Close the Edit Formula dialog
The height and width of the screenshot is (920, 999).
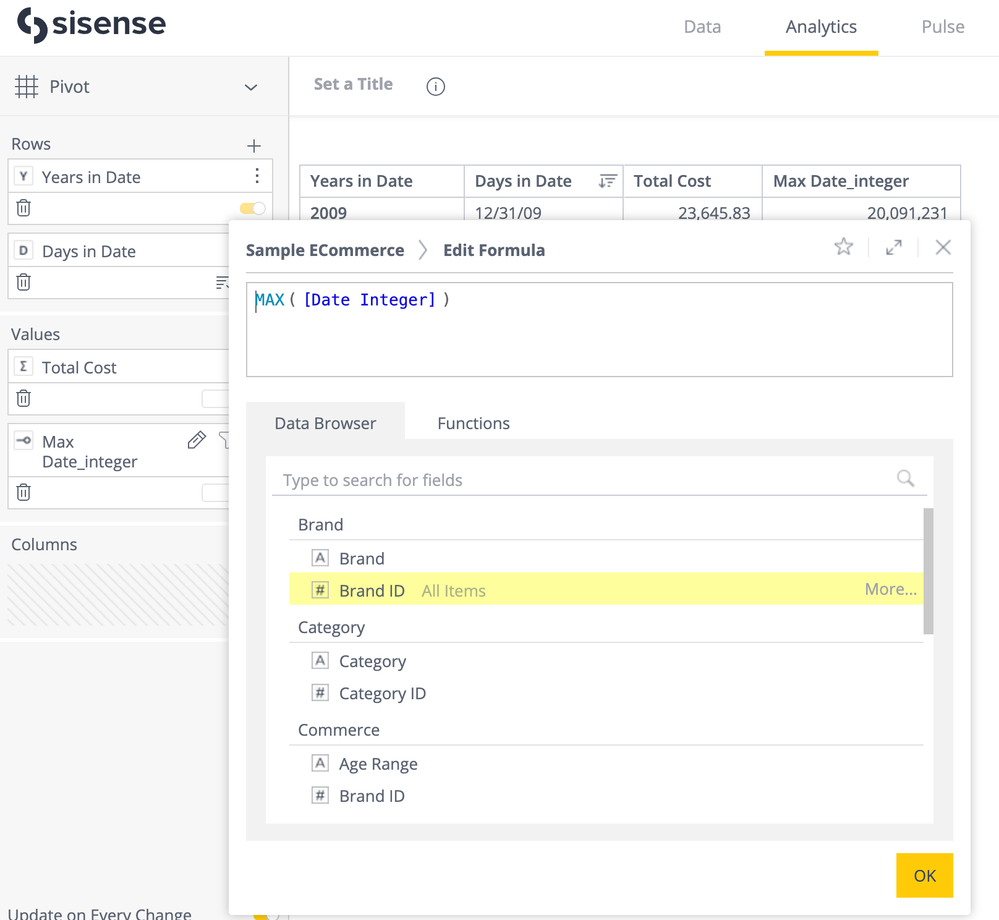point(943,247)
